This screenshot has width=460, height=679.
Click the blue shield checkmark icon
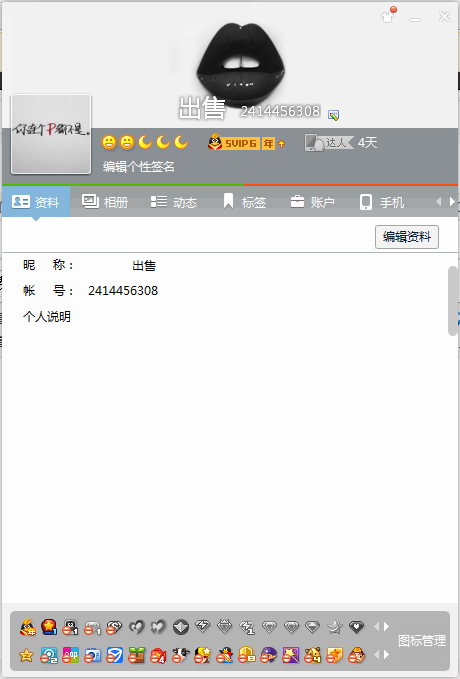point(115,656)
